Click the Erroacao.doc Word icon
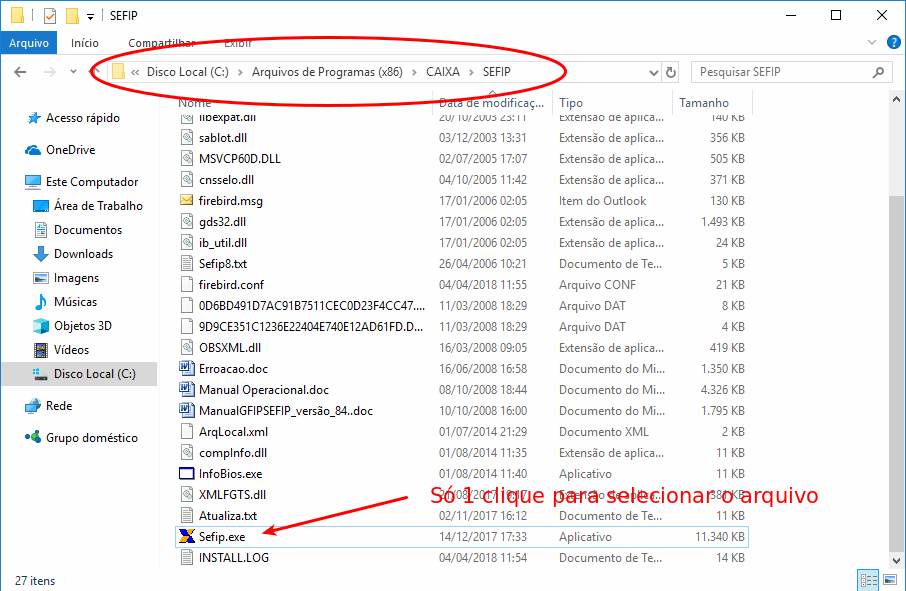Viewport: 906px width, 591px height. [x=187, y=369]
